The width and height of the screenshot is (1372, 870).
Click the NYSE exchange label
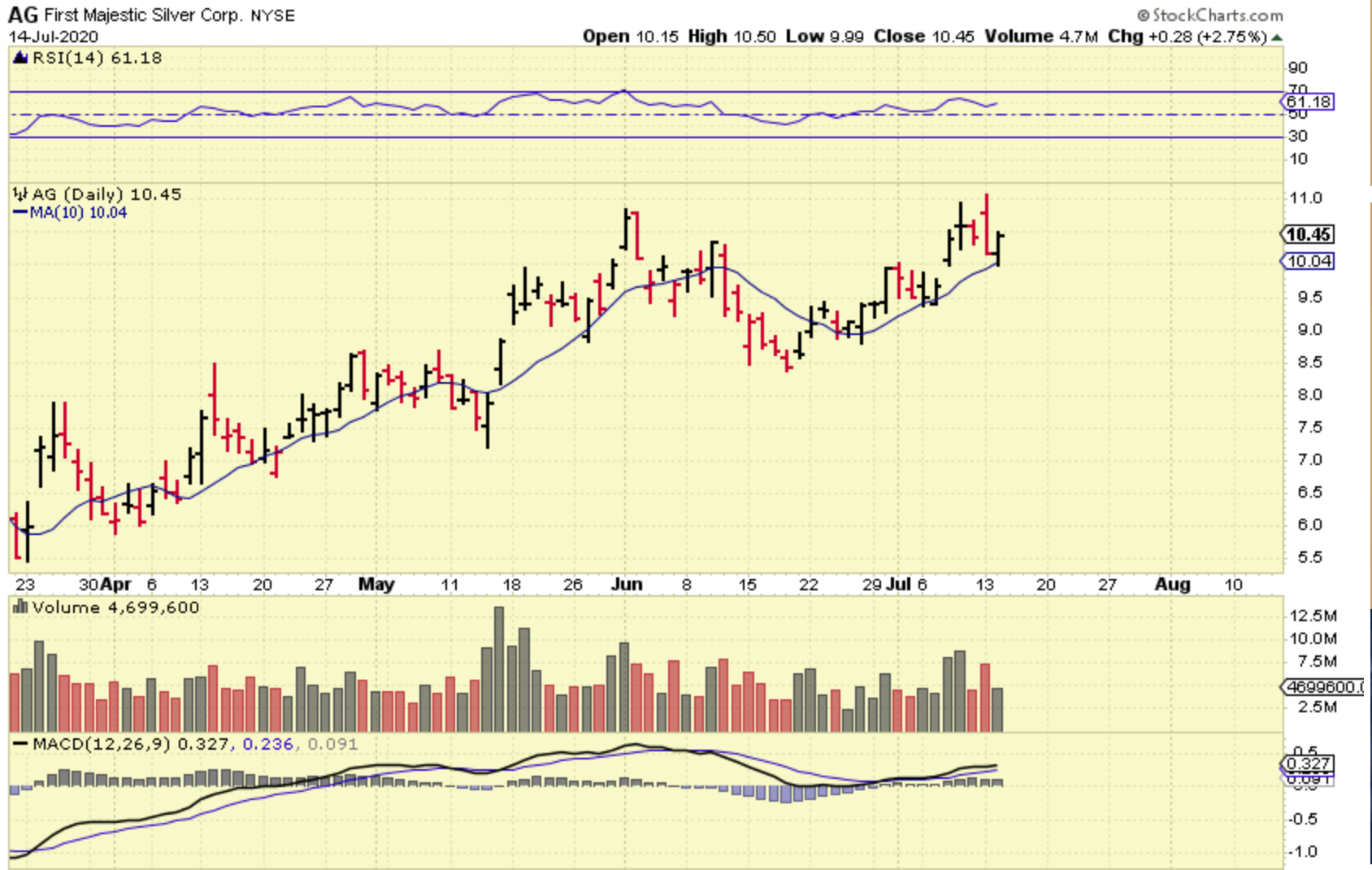(272, 16)
